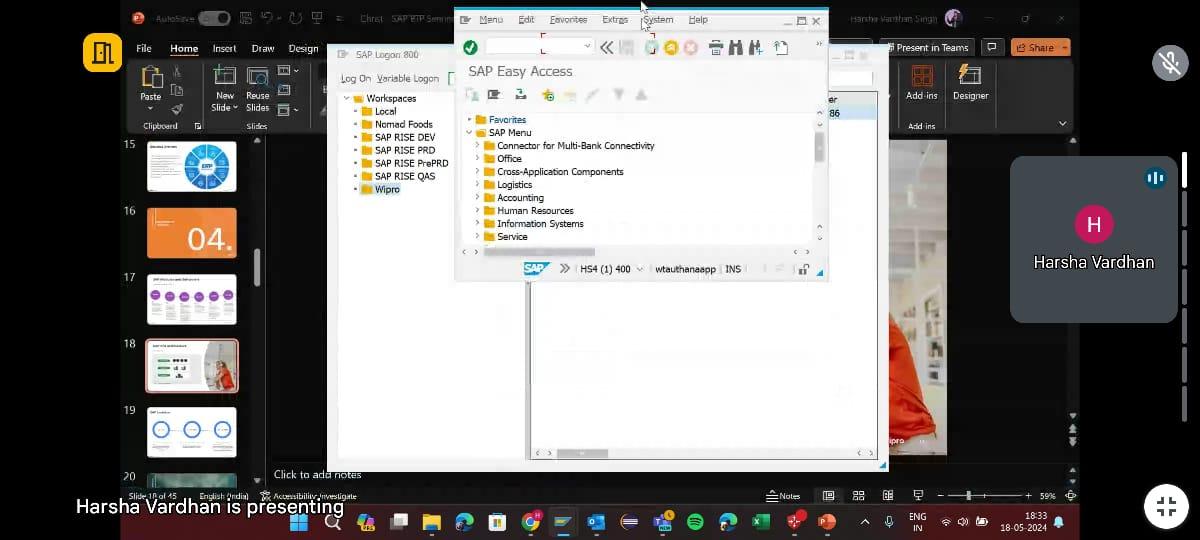Open the SAP Help menu
1200x540 pixels.
coord(698,20)
